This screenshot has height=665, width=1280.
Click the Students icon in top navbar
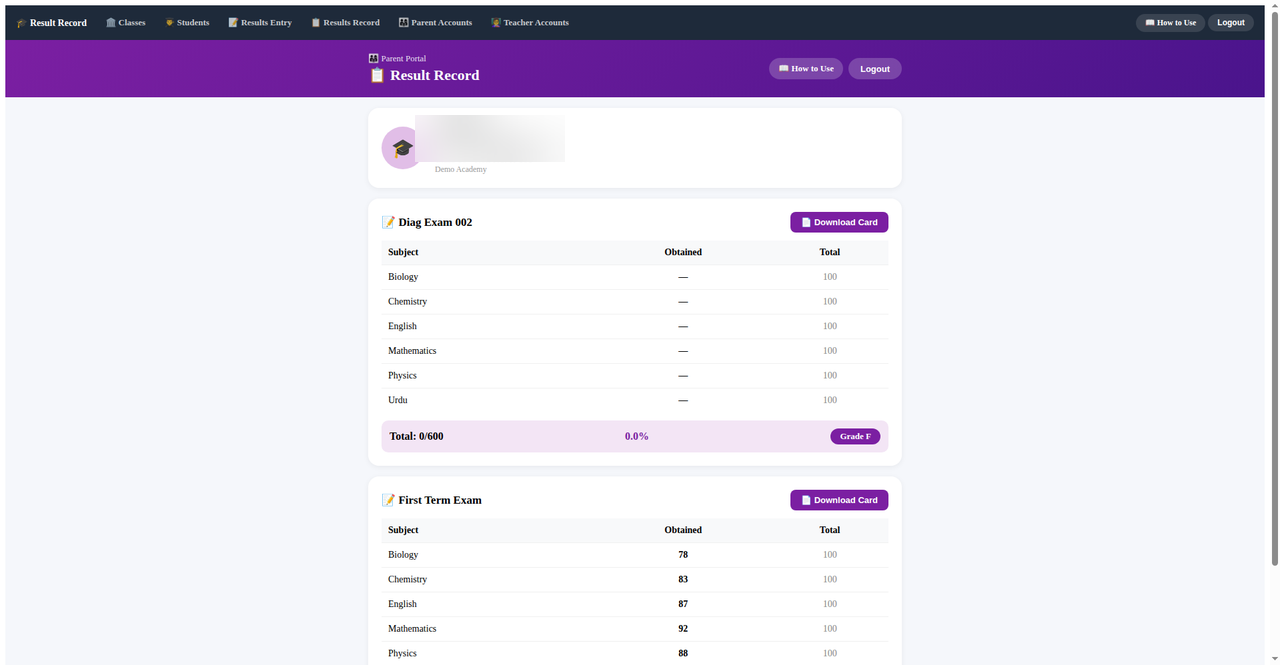click(169, 22)
